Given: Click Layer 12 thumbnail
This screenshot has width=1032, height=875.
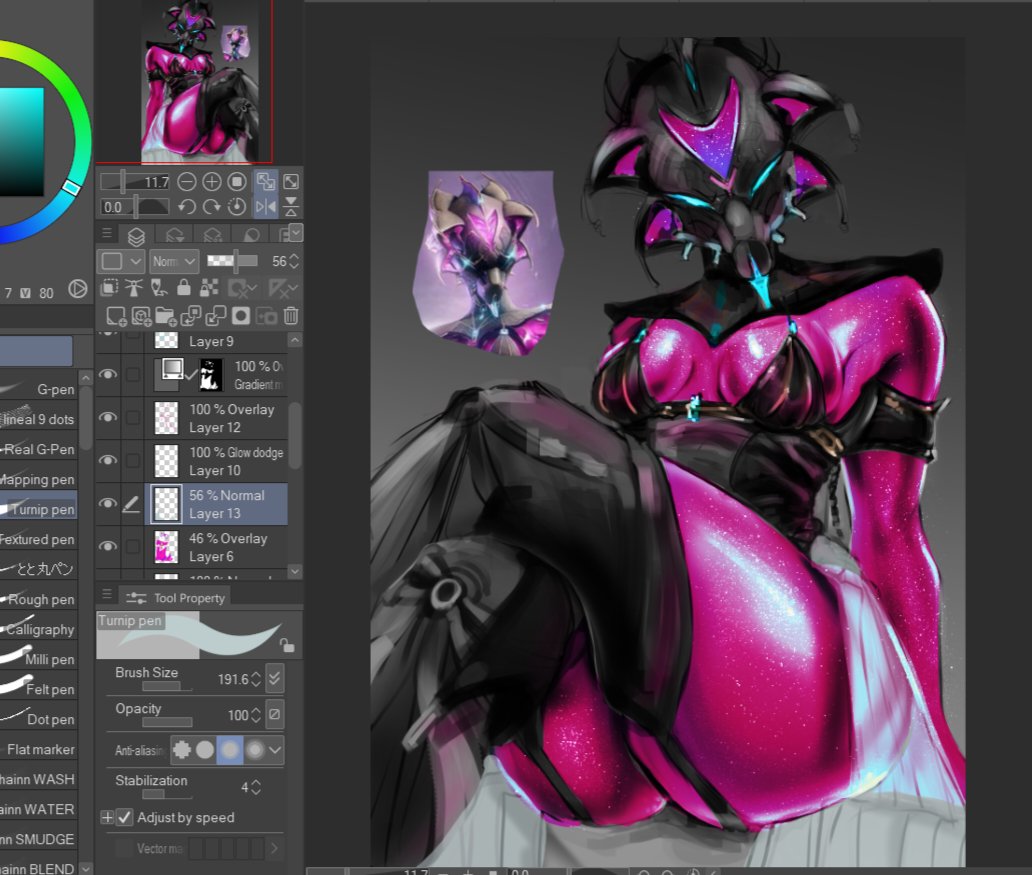Looking at the screenshot, I should pyautogui.click(x=166, y=418).
